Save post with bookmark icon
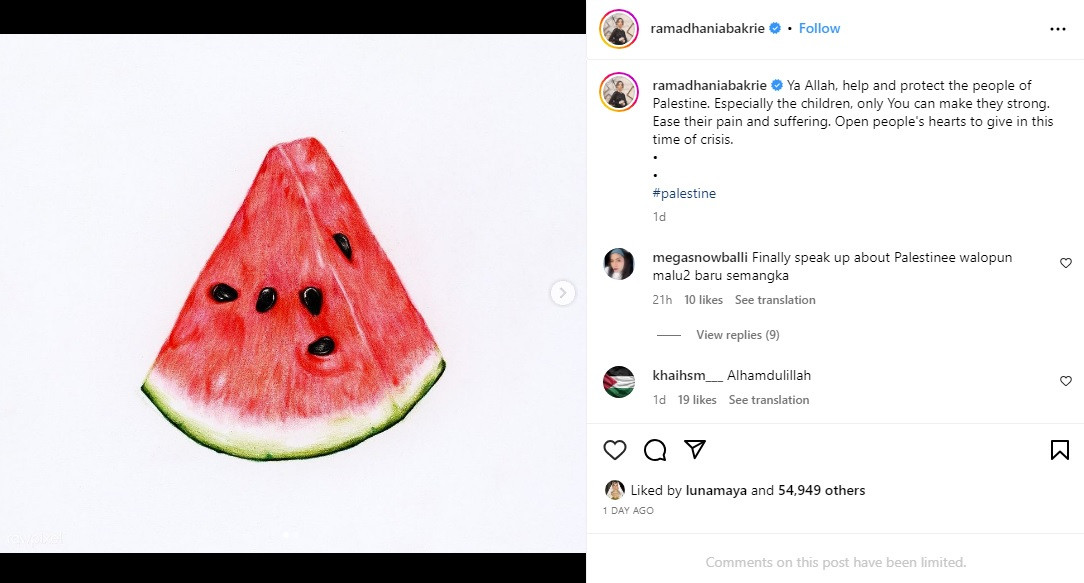The width and height of the screenshot is (1084, 583). 1060,450
